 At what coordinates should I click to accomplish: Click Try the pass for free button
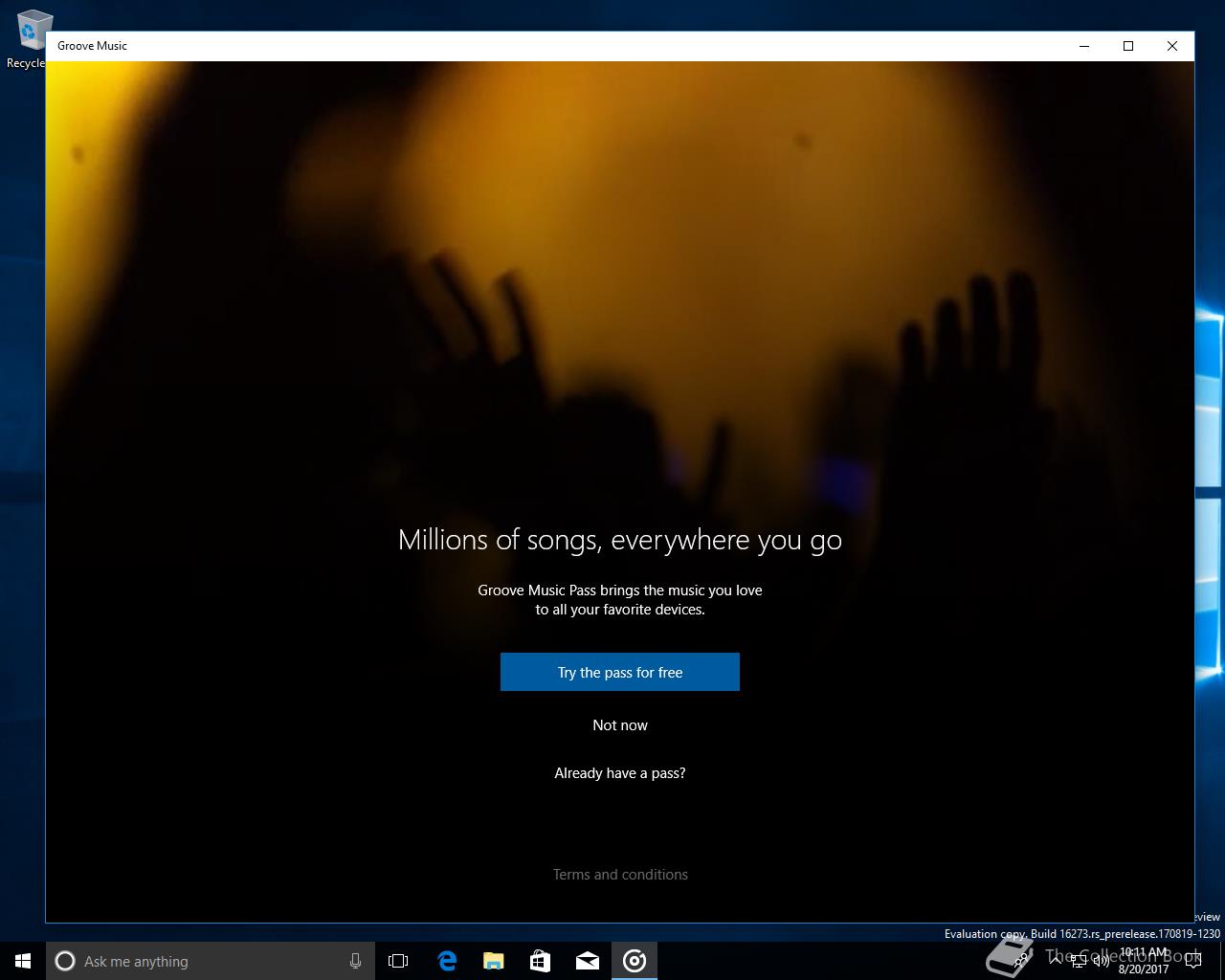[x=620, y=672]
